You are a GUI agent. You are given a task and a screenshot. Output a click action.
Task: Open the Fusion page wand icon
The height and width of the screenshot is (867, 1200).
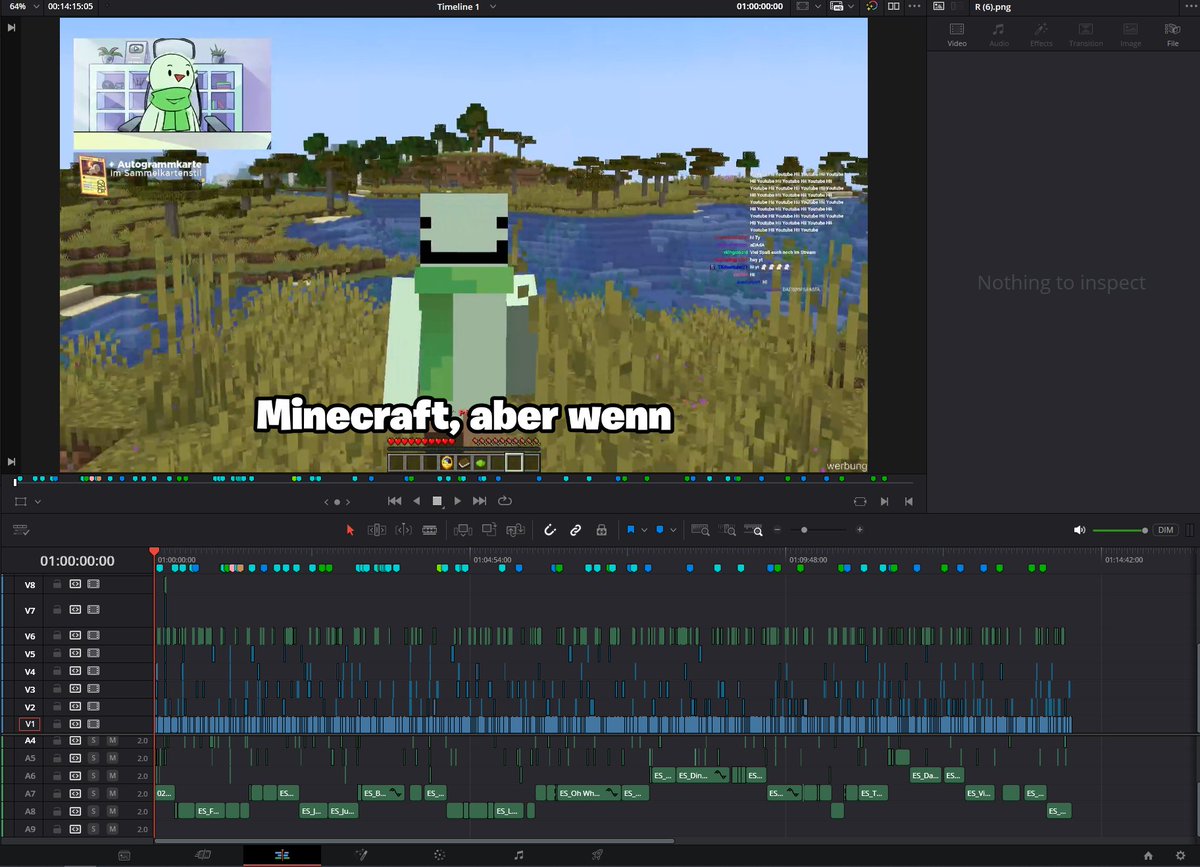pos(361,855)
